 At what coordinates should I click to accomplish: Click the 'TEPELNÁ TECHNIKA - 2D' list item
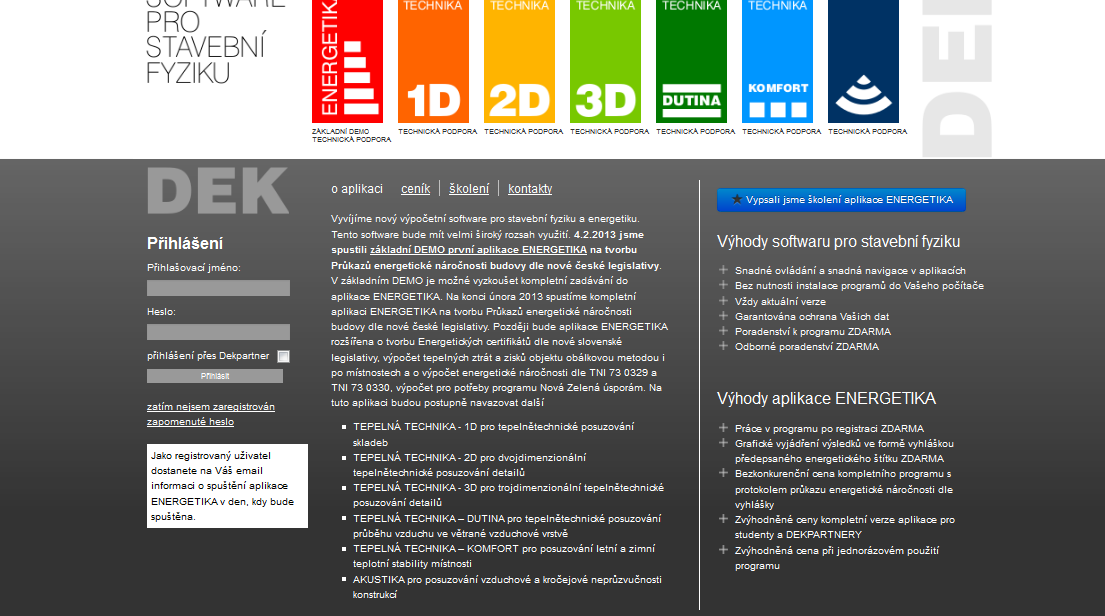pos(469,465)
